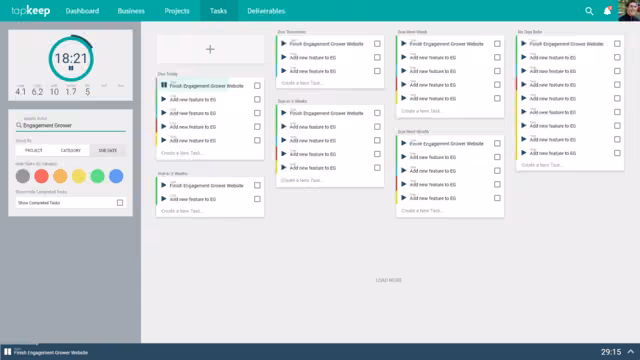Image resolution: width=640 pixels, height=360 pixels.
Task: Enable the Show Completed Tasks checkbox
Action: click(120, 202)
